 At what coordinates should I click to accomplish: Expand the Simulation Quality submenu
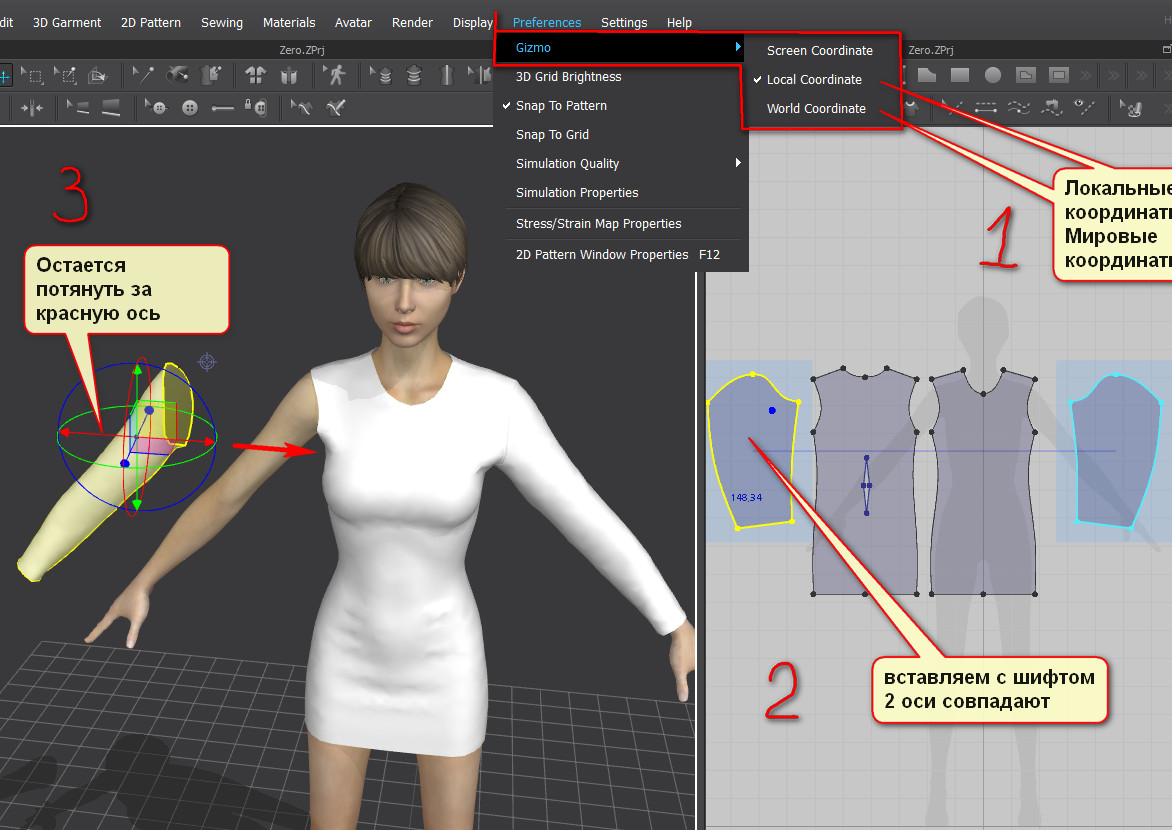620,164
